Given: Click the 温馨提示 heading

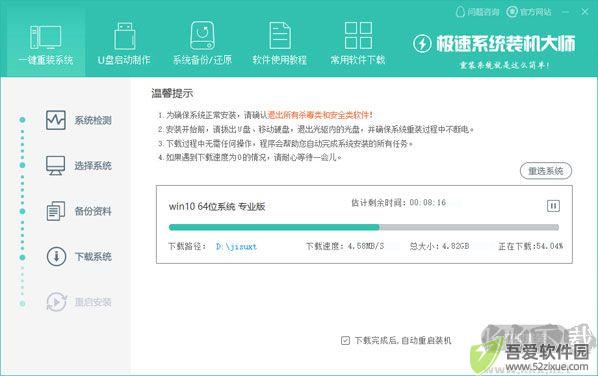Looking at the screenshot, I should 172,93.
